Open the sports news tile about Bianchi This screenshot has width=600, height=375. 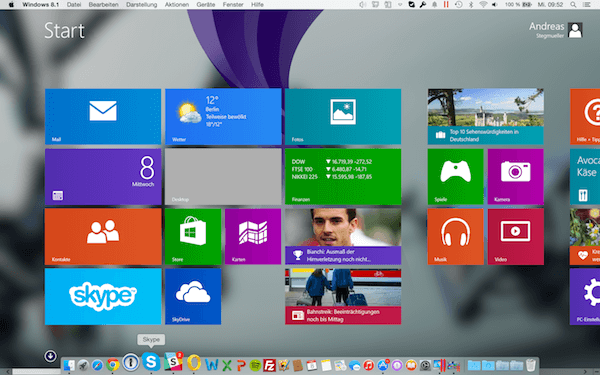(x=343, y=236)
